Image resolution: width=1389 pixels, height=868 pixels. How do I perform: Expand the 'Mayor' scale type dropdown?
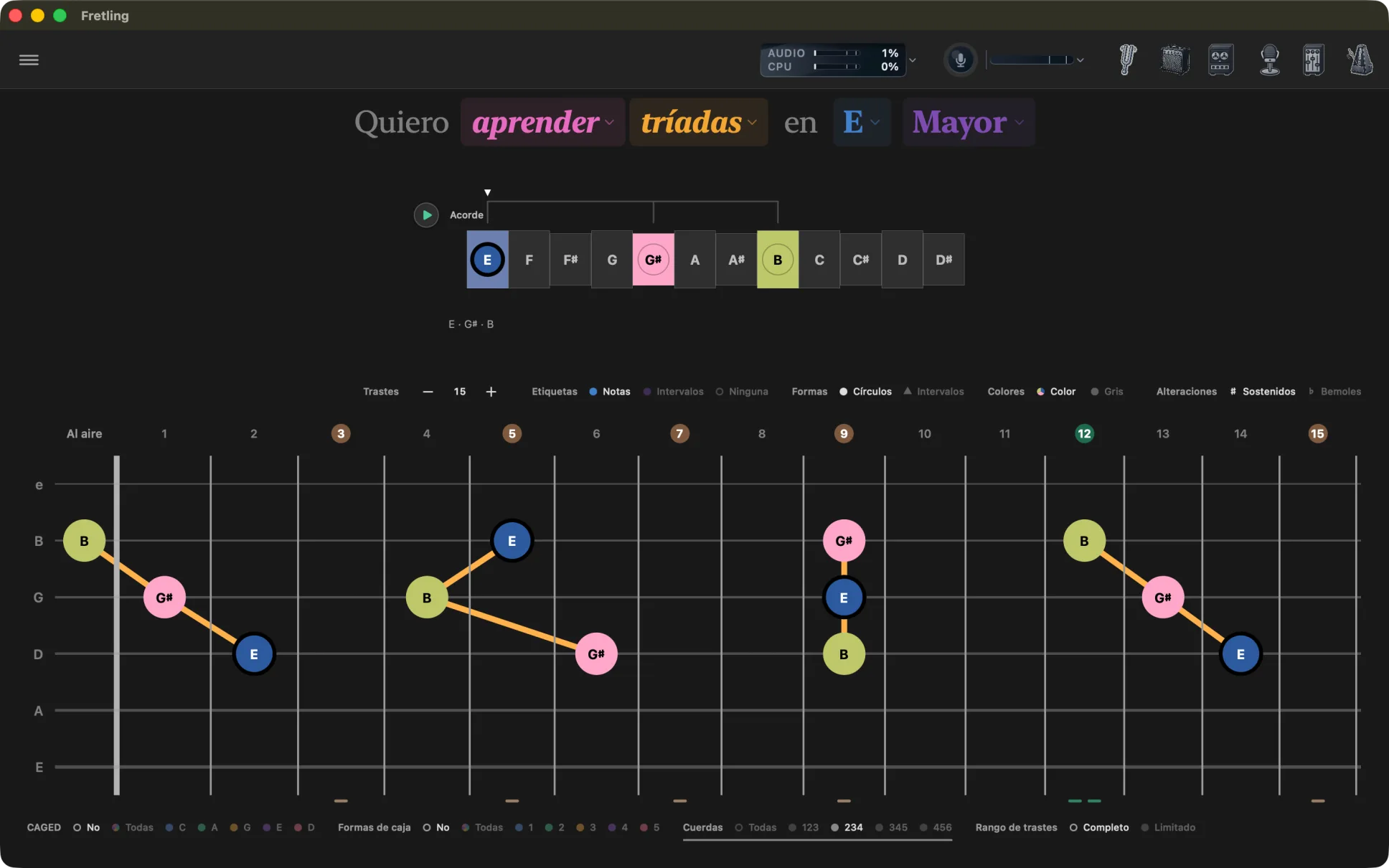pyautogui.click(x=969, y=123)
